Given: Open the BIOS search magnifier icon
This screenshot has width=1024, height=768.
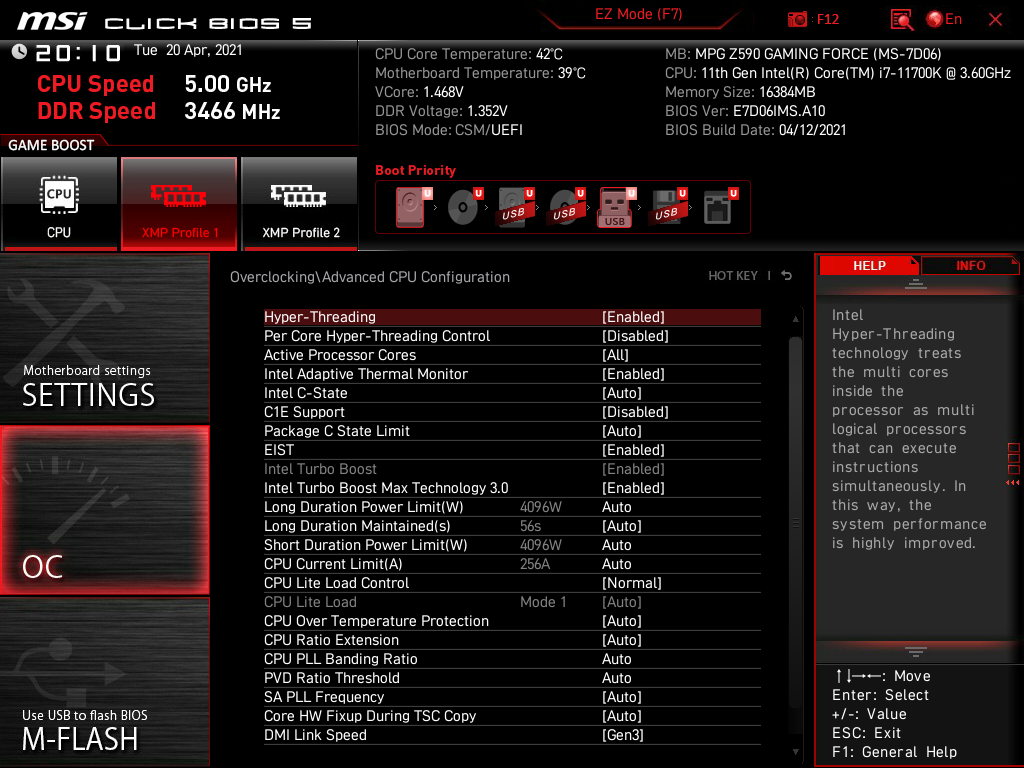Looking at the screenshot, I should tap(902, 20).
